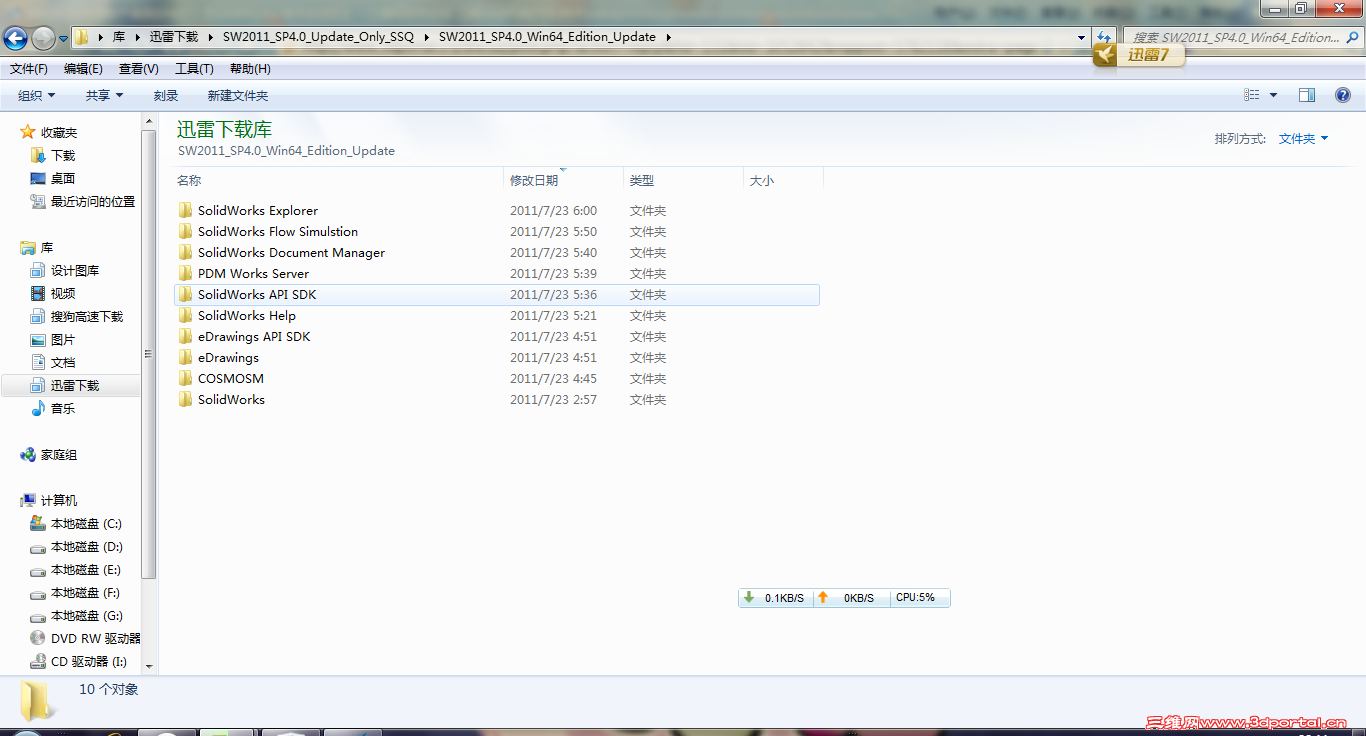Open Explorer help question mark icon
The image size is (1366, 736).
coord(1343,95)
